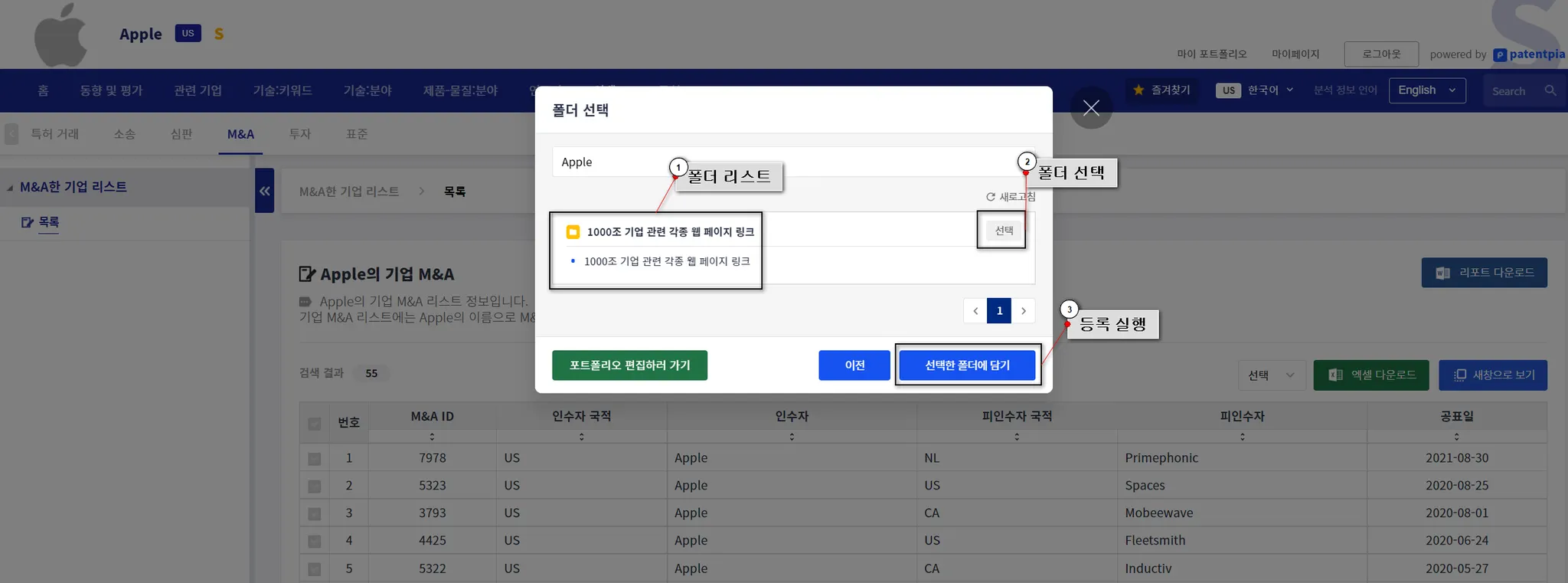Click the yellow folder icon in list
This screenshot has width=1568, height=583.
(x=573, y=231)
